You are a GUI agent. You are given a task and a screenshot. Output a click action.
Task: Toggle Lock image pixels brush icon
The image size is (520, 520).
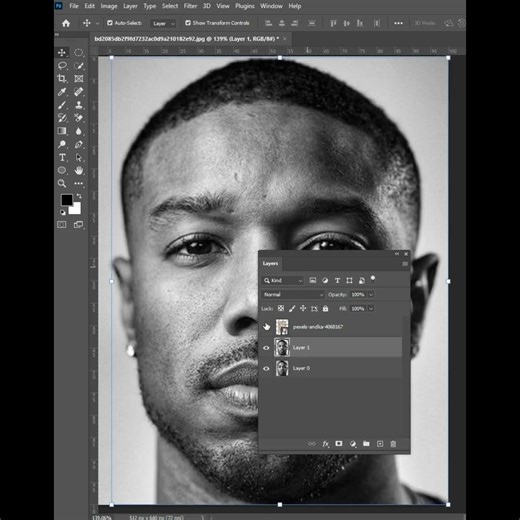[292, 308]
